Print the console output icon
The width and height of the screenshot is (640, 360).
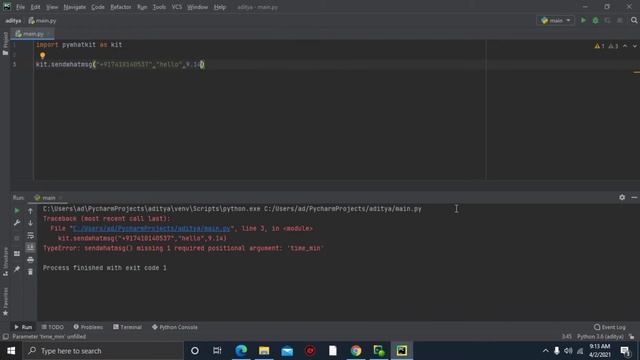click(x=30, y=260)
